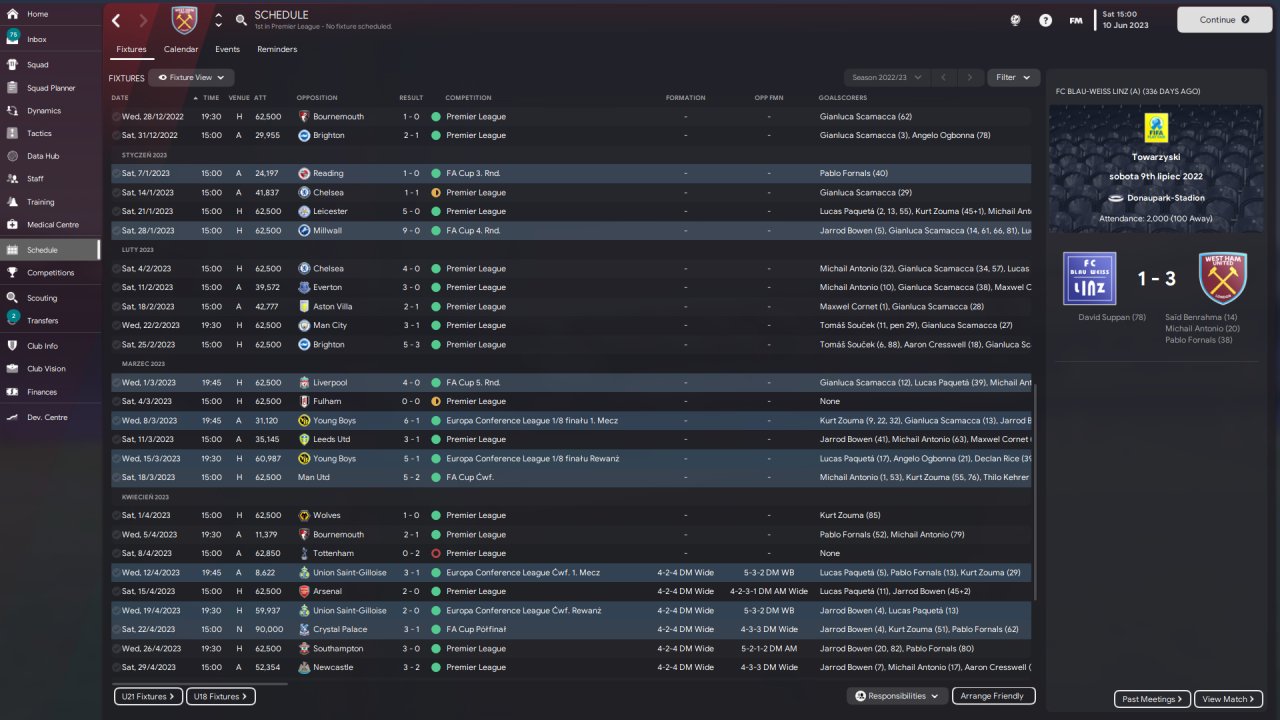Open the Inbox icon with 75 badge
Image resolution: width=1280 pixels, height=720 pixels.
12,39
